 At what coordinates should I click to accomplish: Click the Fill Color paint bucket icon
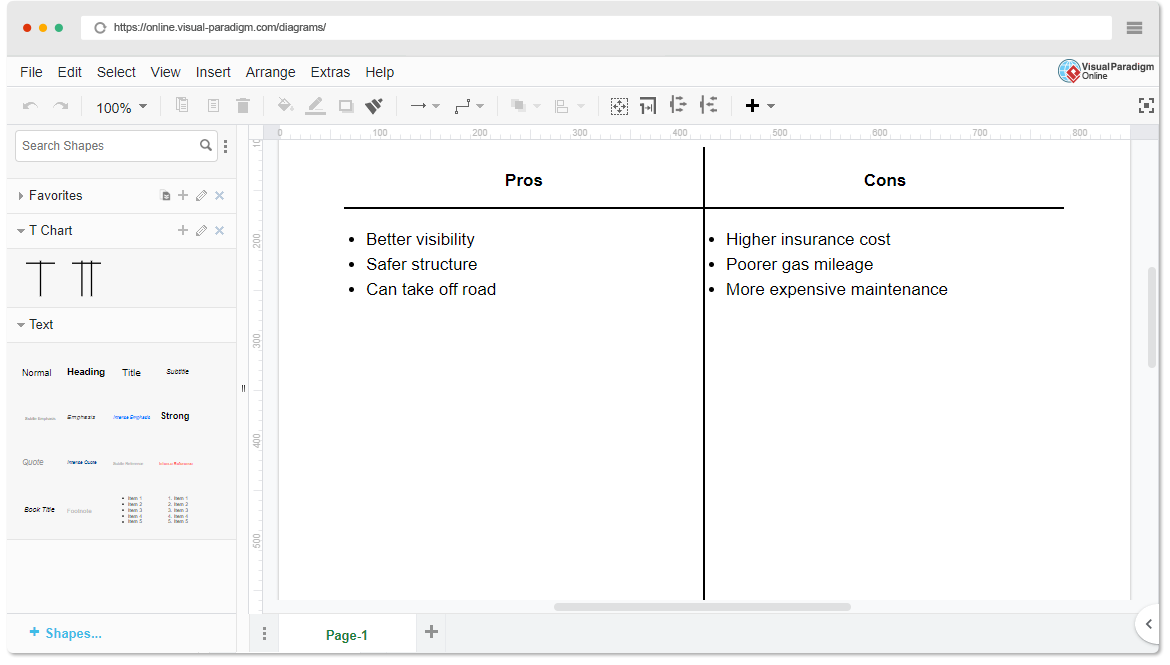click(285, 105)
